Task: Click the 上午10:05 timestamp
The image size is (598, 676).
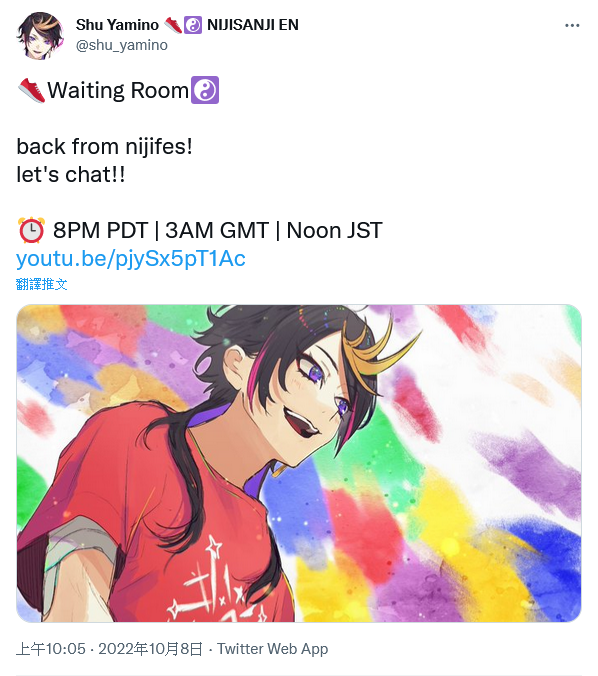Action: tap(51, 649)
